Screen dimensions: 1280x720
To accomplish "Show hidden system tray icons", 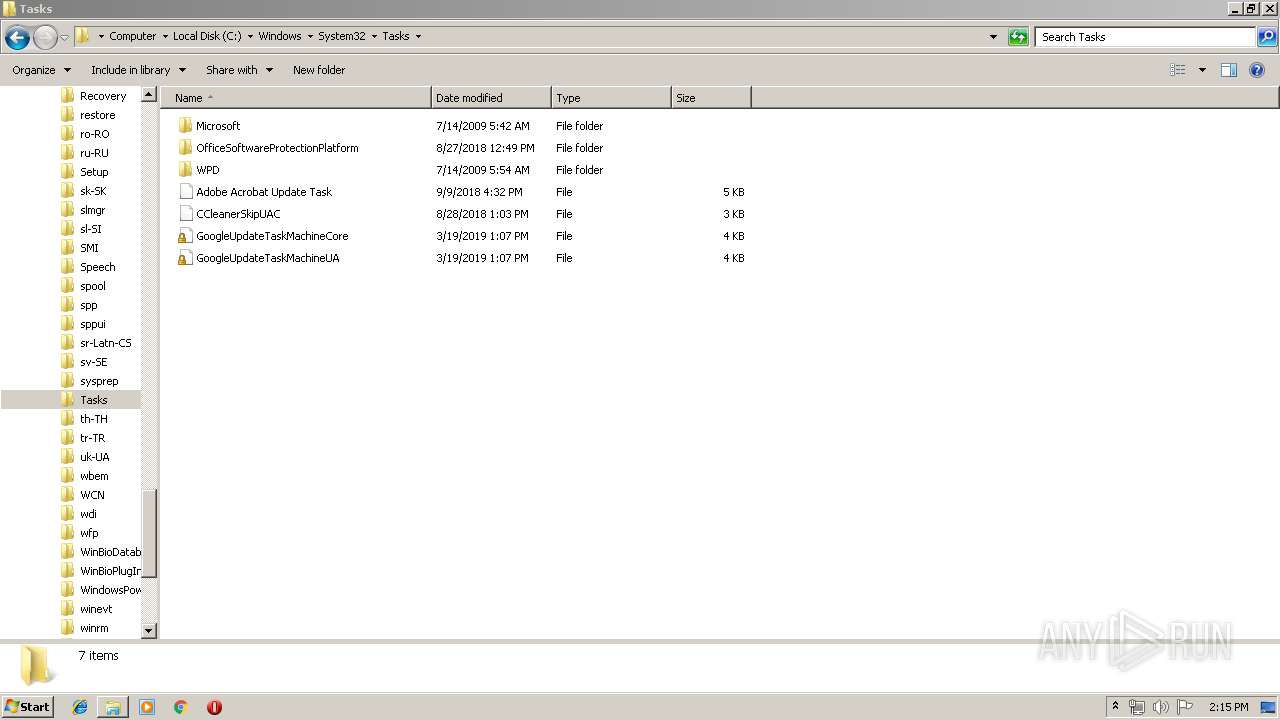I will click(x=1116, y=707).
